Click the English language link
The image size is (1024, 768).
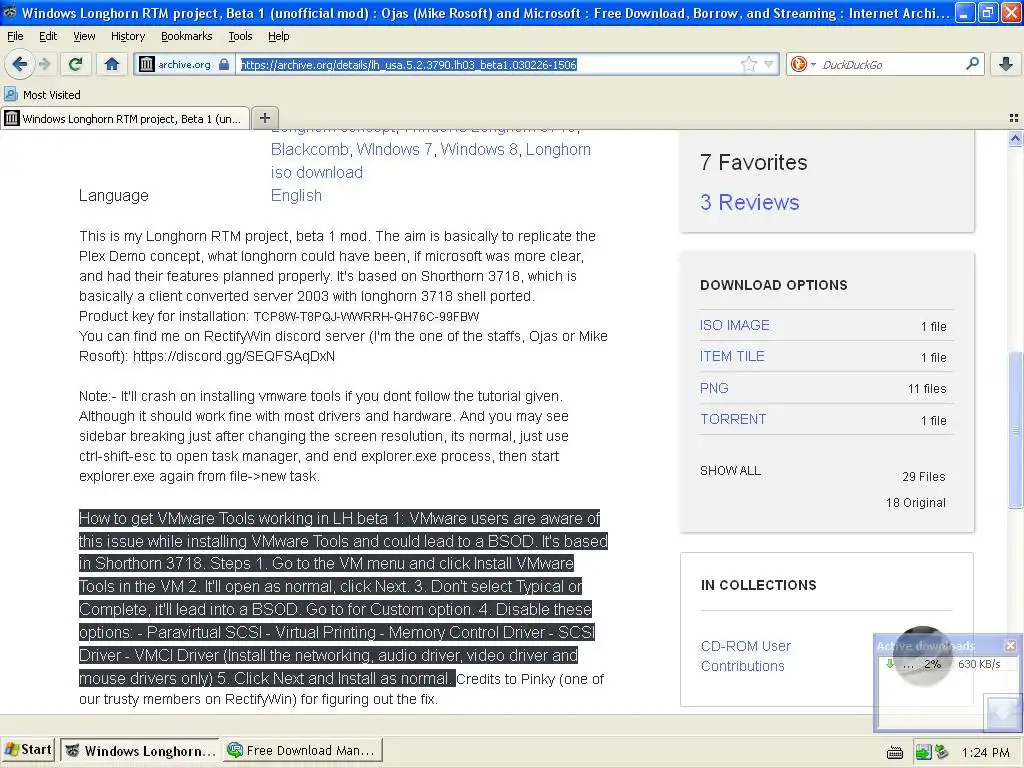pyautogui.click(x=296, y=195)
